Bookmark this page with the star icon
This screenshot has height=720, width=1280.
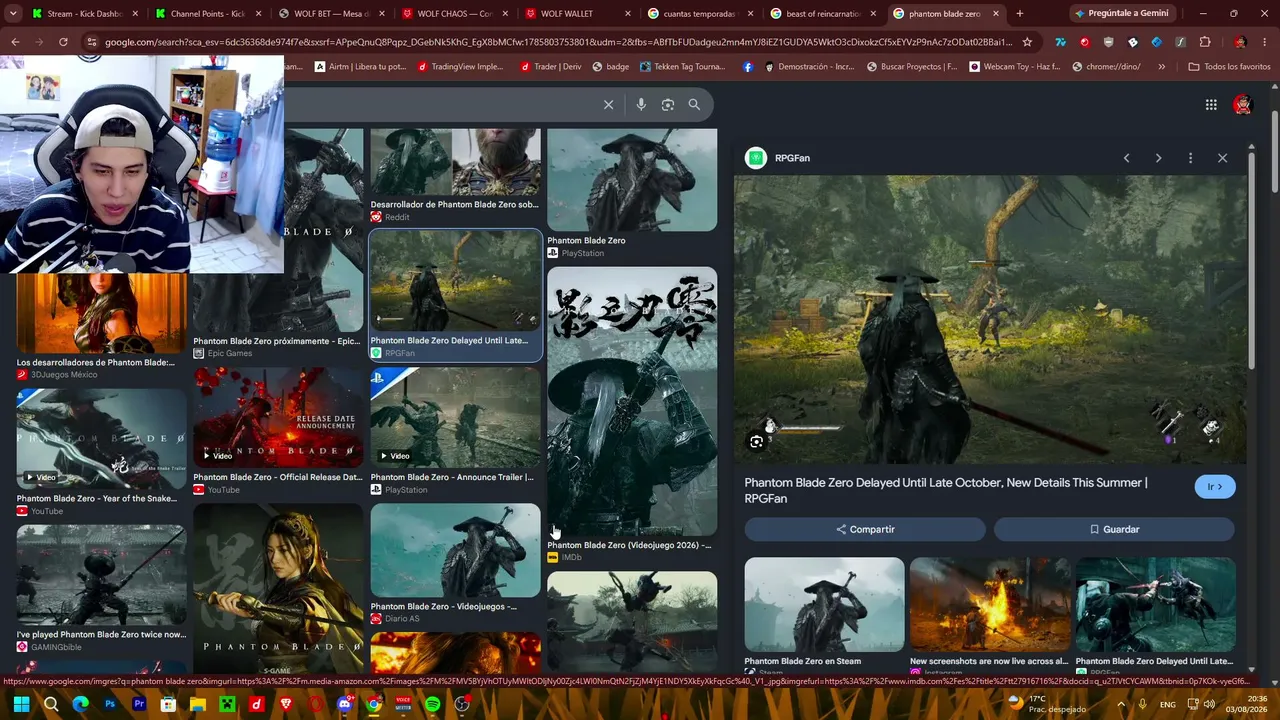[1027, 42]
